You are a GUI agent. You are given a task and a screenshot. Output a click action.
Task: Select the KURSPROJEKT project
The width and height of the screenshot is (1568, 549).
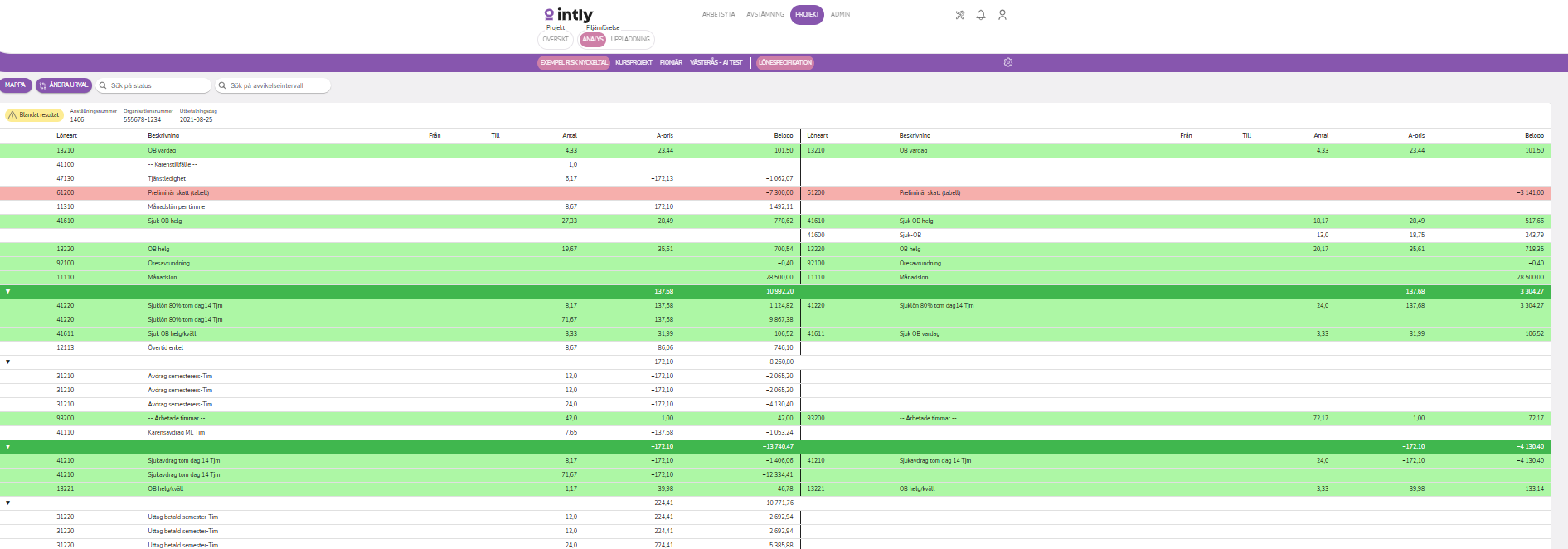click(x=634, y=62)
